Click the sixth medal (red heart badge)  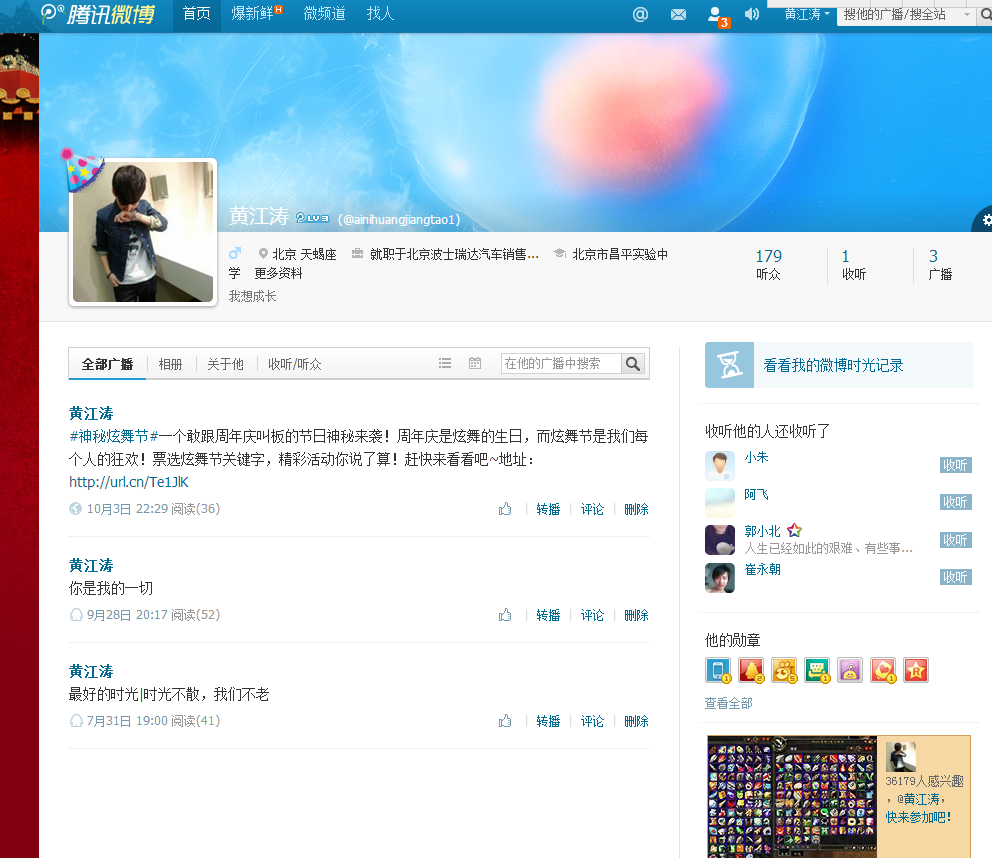point(883,670)
